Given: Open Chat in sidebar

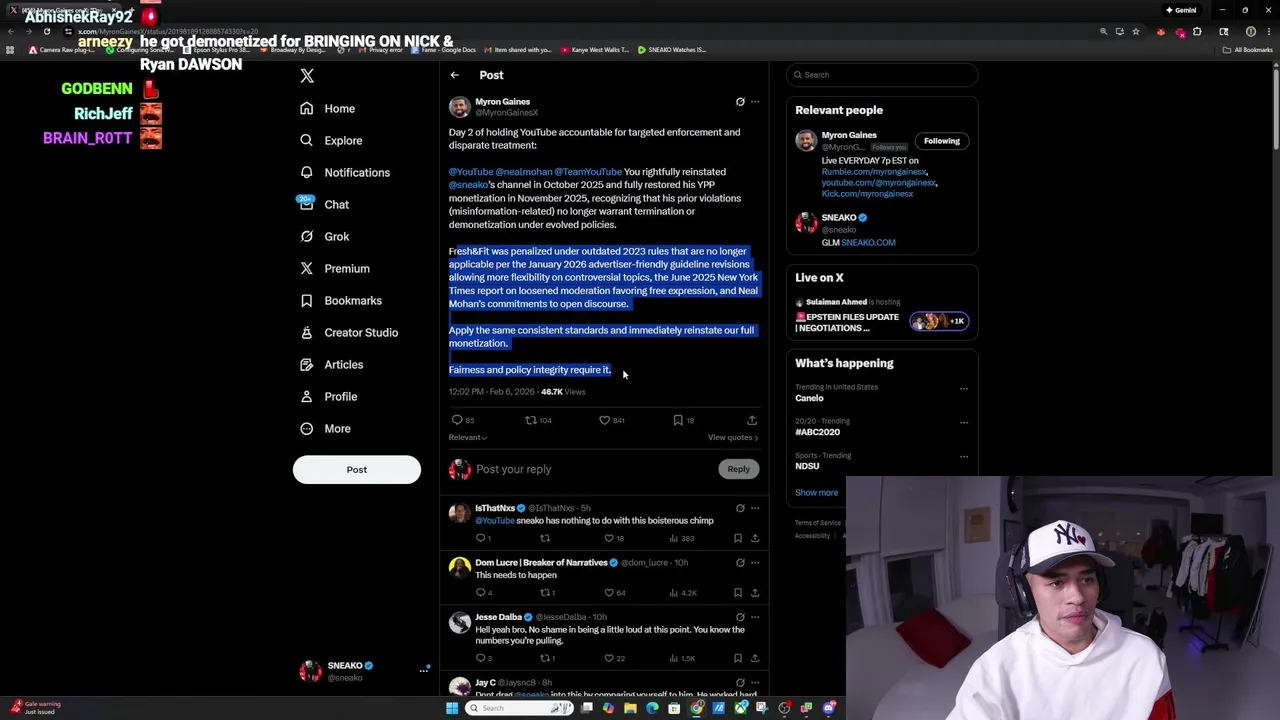Looking at the screenshot, I should [x=323, y=205].
